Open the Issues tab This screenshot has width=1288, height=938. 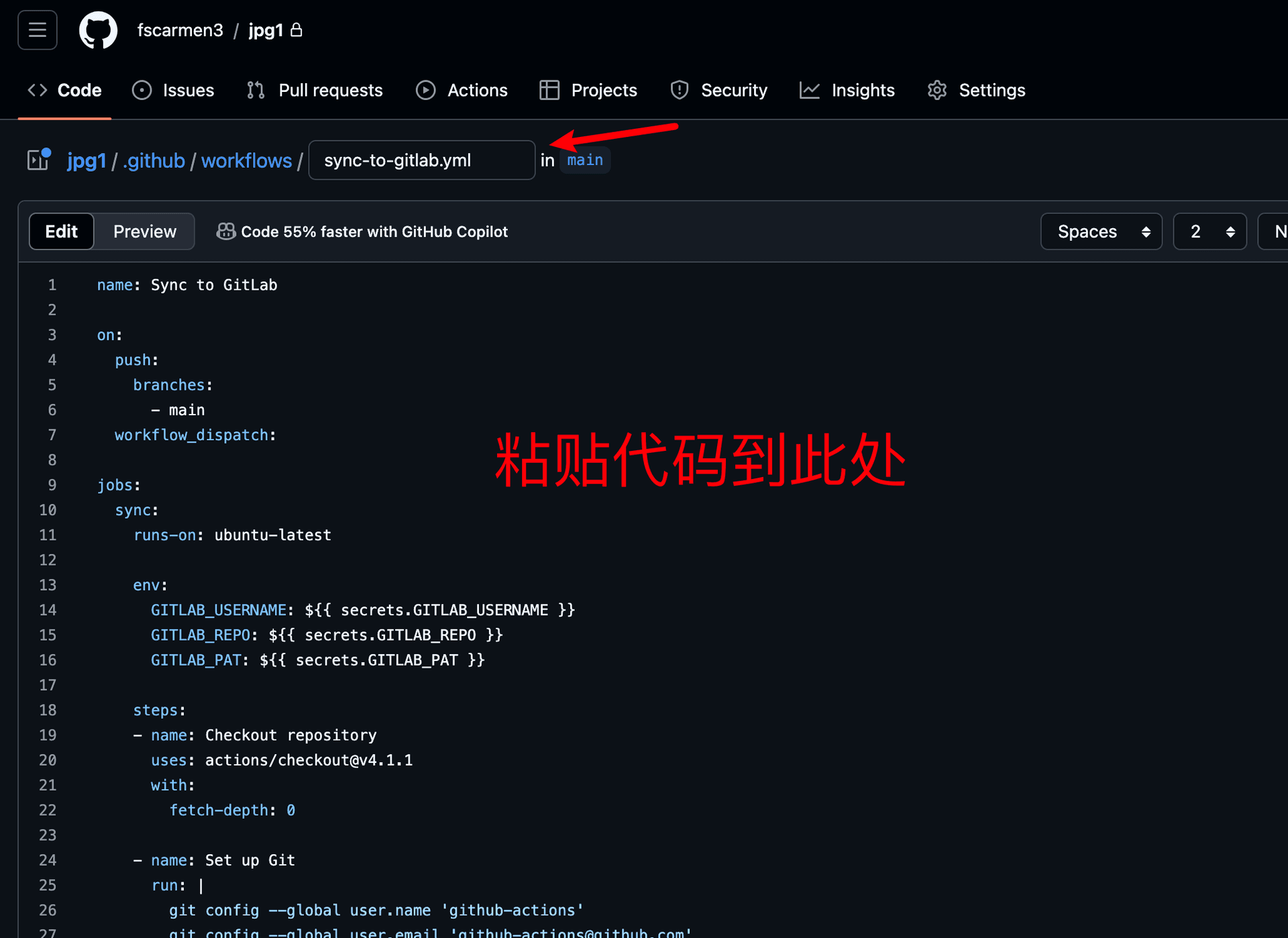point(173,90)
